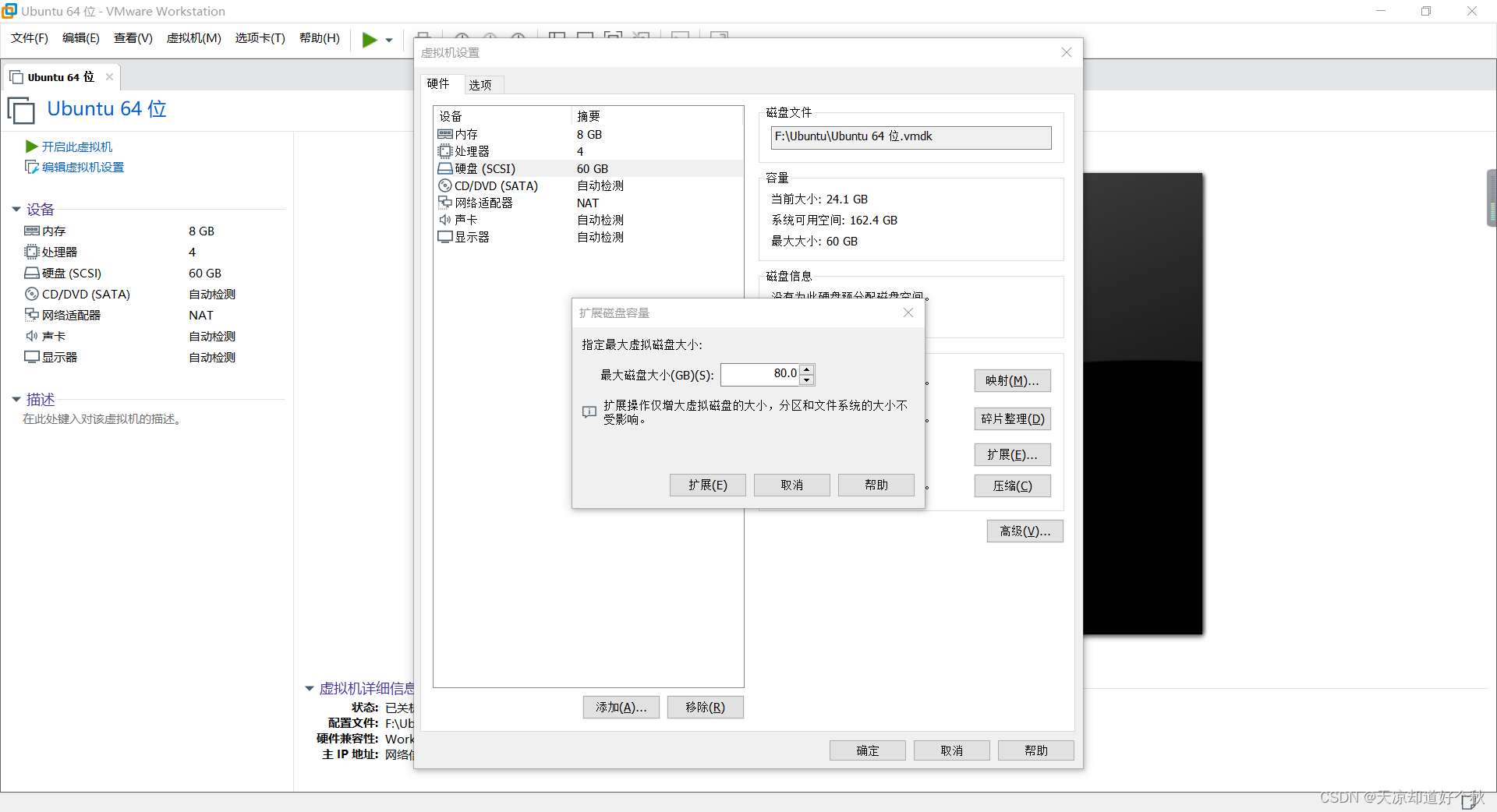
Task: Open the 帮助(H) menu
Action: pyautogui.click(x=320, y=38)
